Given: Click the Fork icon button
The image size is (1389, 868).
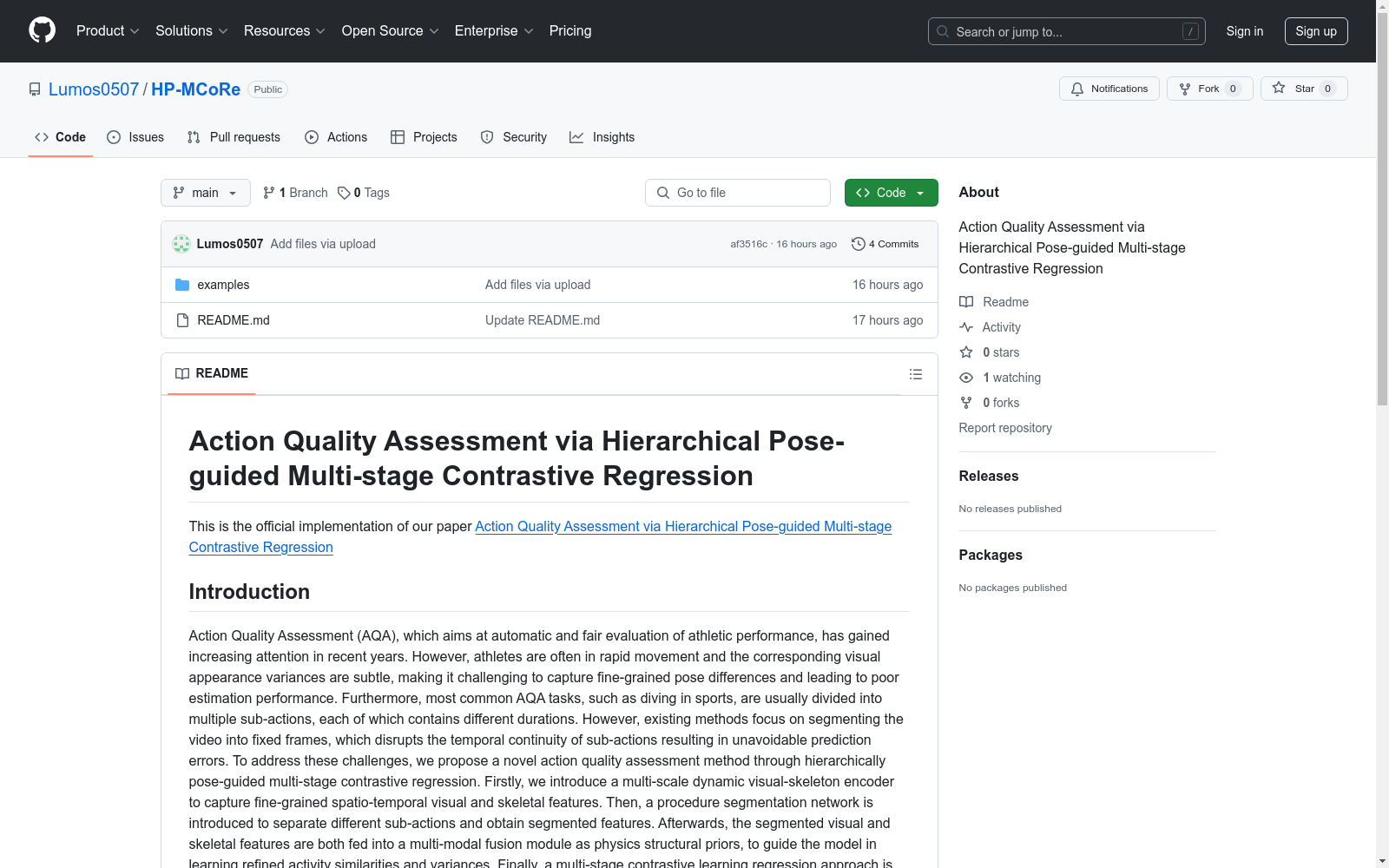Looking at the screenshot, I should 1185,89.
